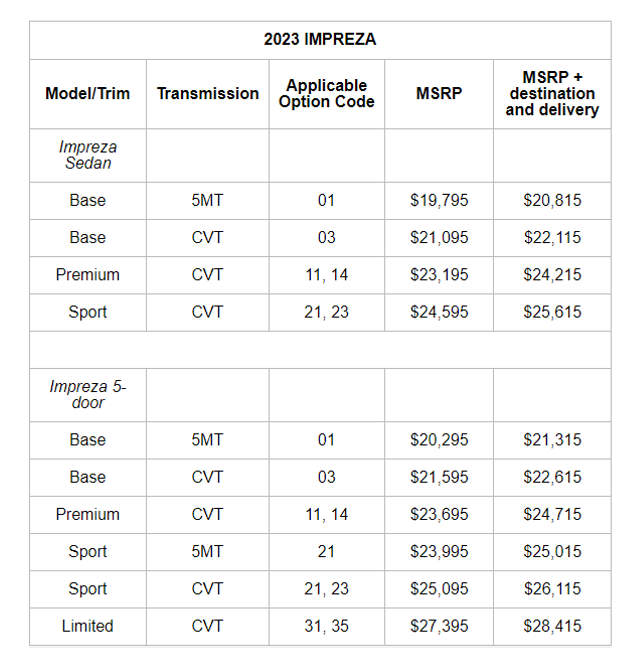Click the Transmission column header

(208, 94)
